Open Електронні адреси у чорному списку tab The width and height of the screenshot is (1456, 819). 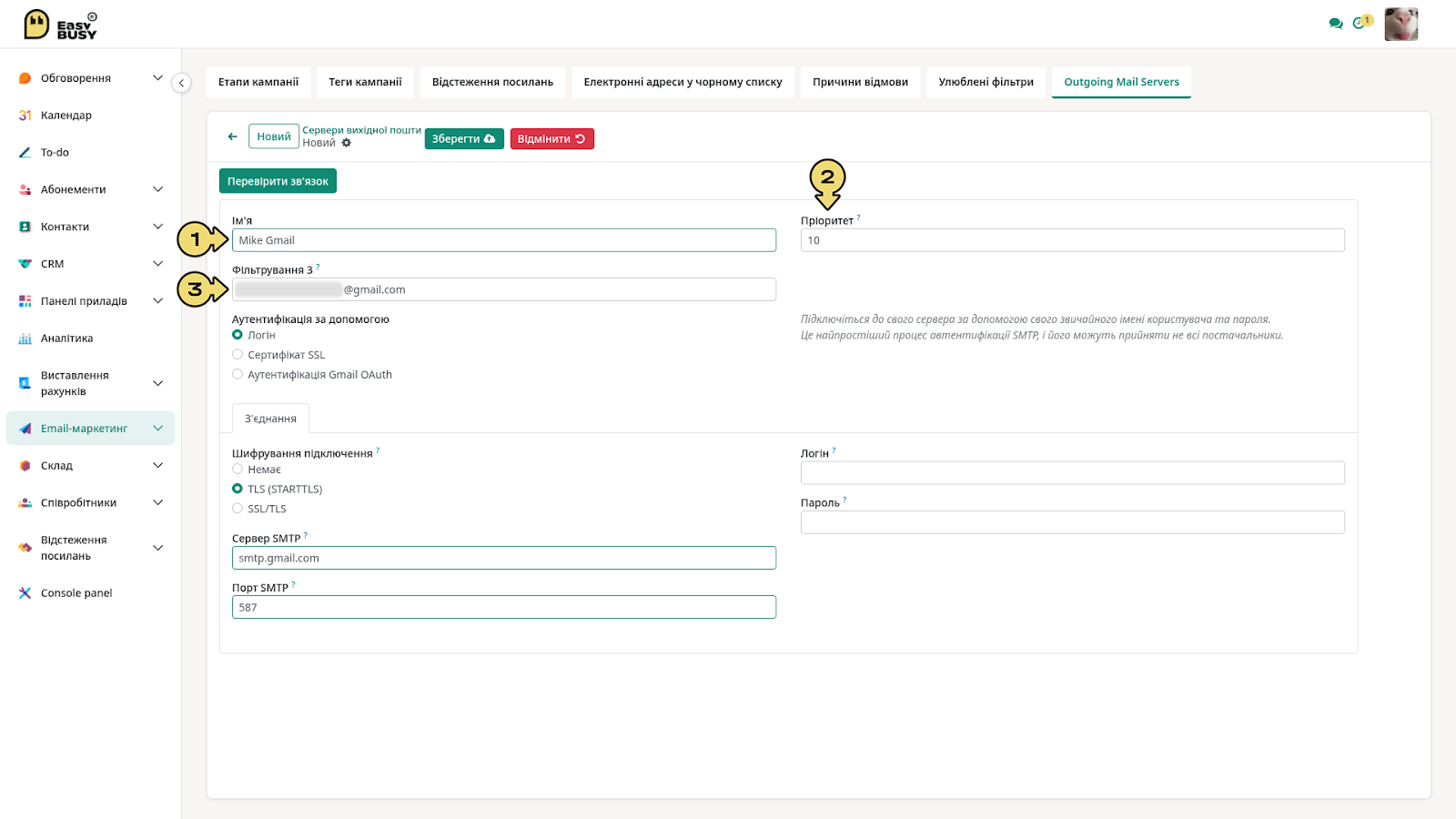click(x=682, y=82)
